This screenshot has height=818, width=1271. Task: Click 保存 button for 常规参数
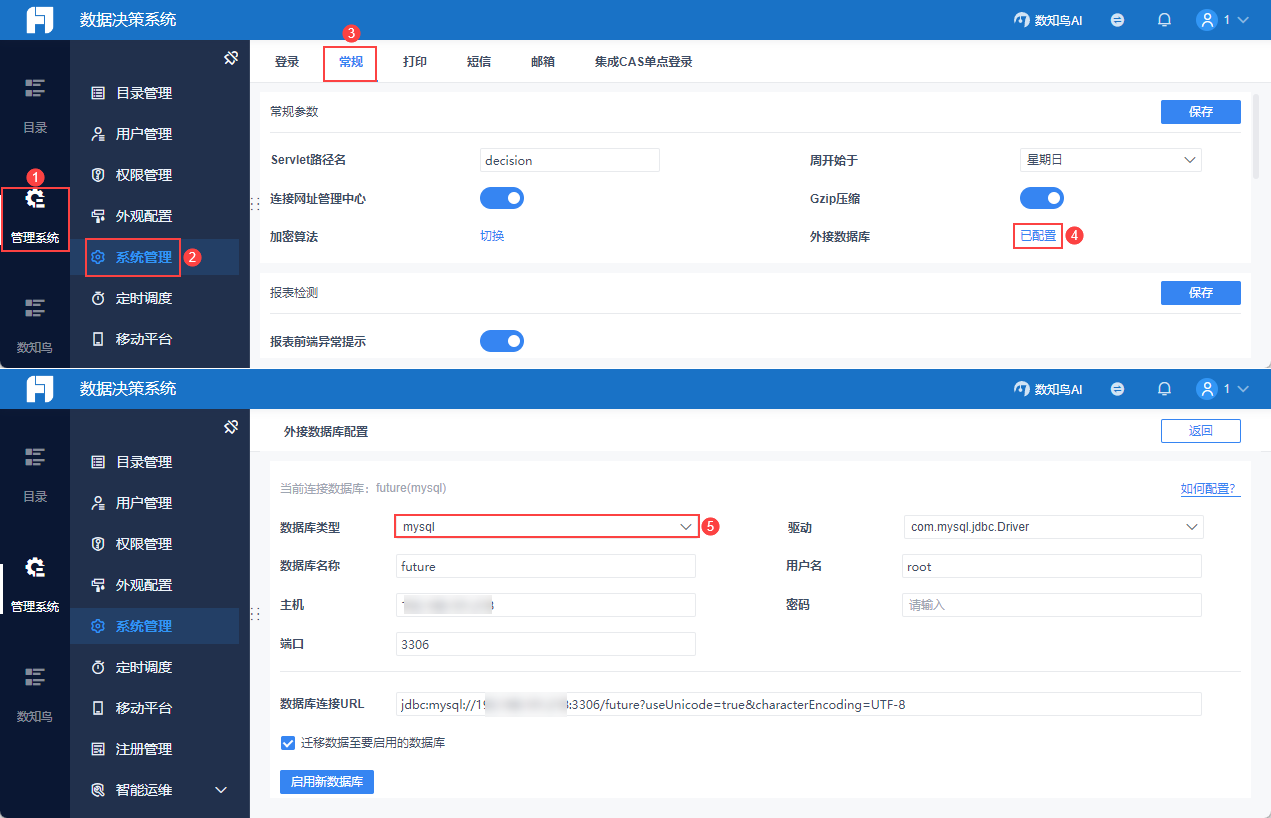tap(1201, 112)
